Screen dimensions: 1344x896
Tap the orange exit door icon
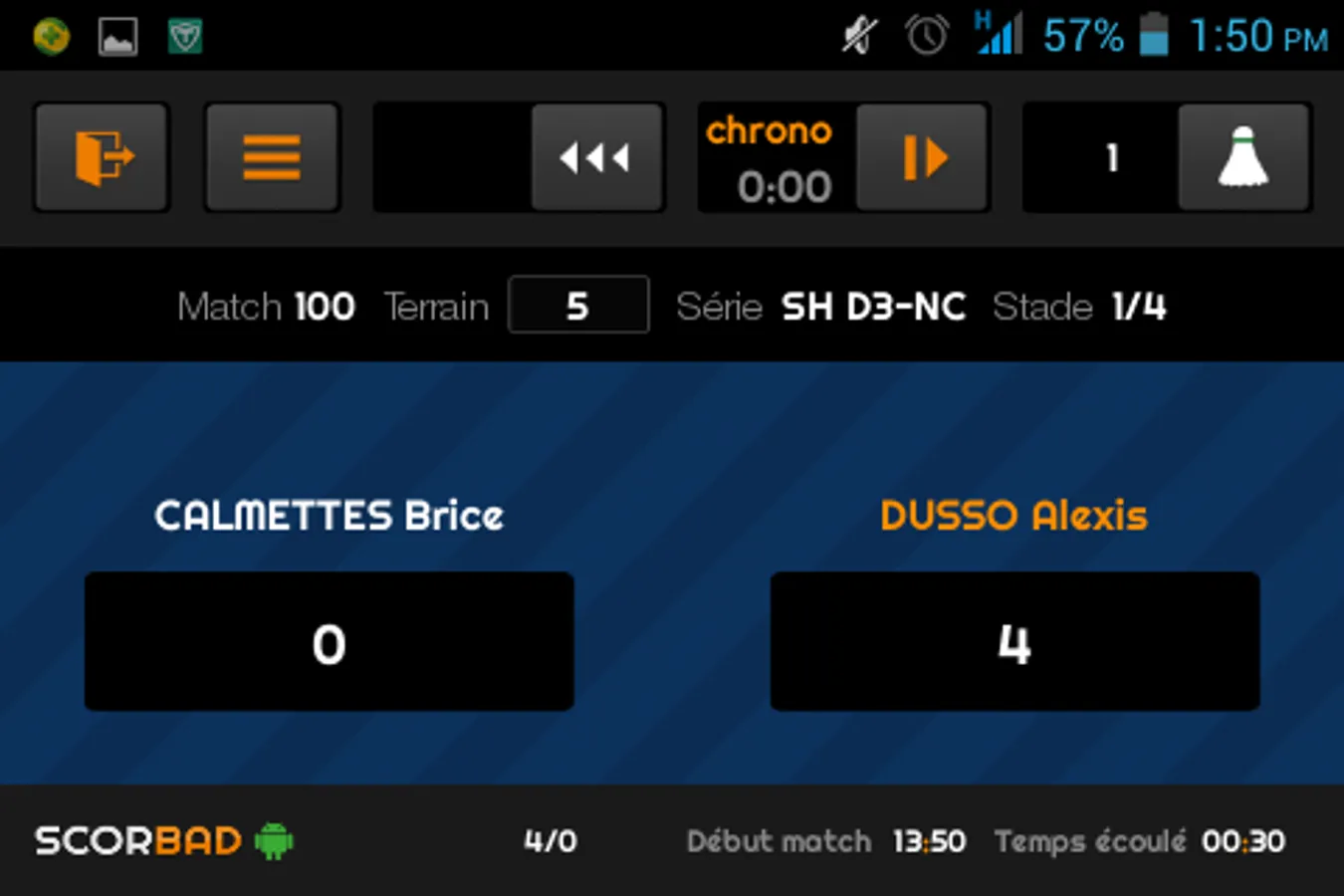tap(102, 157)
